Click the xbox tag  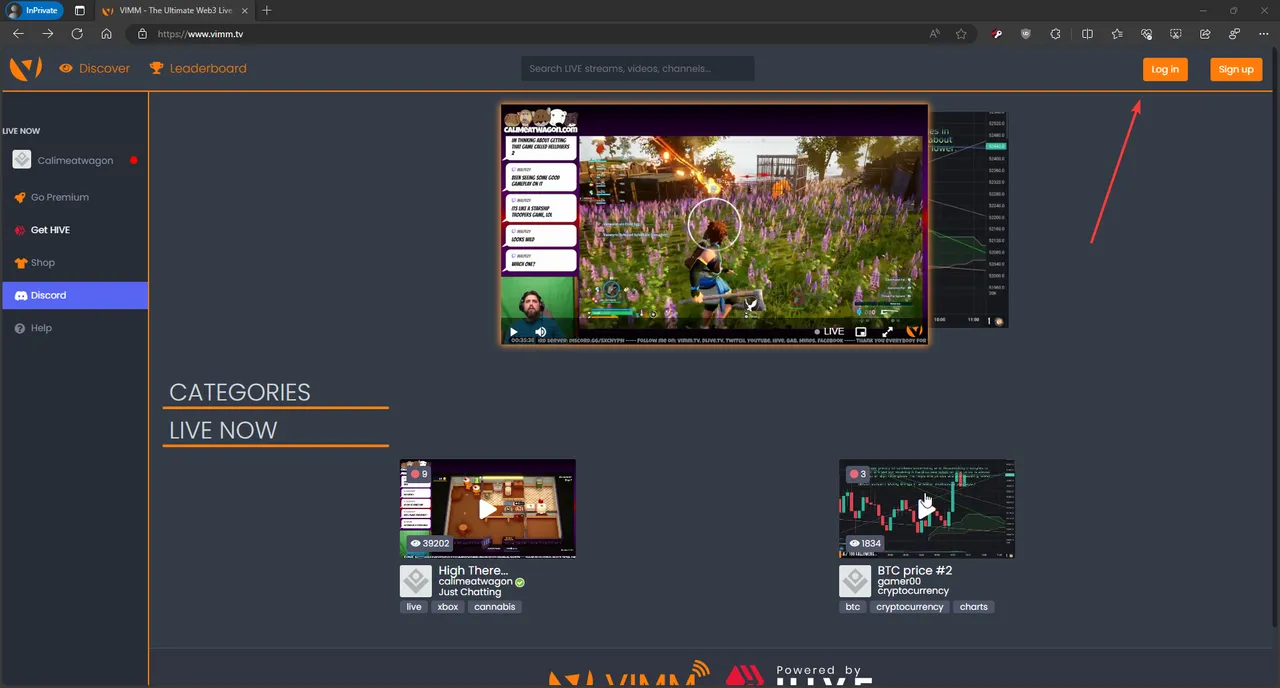click(447, 607)
